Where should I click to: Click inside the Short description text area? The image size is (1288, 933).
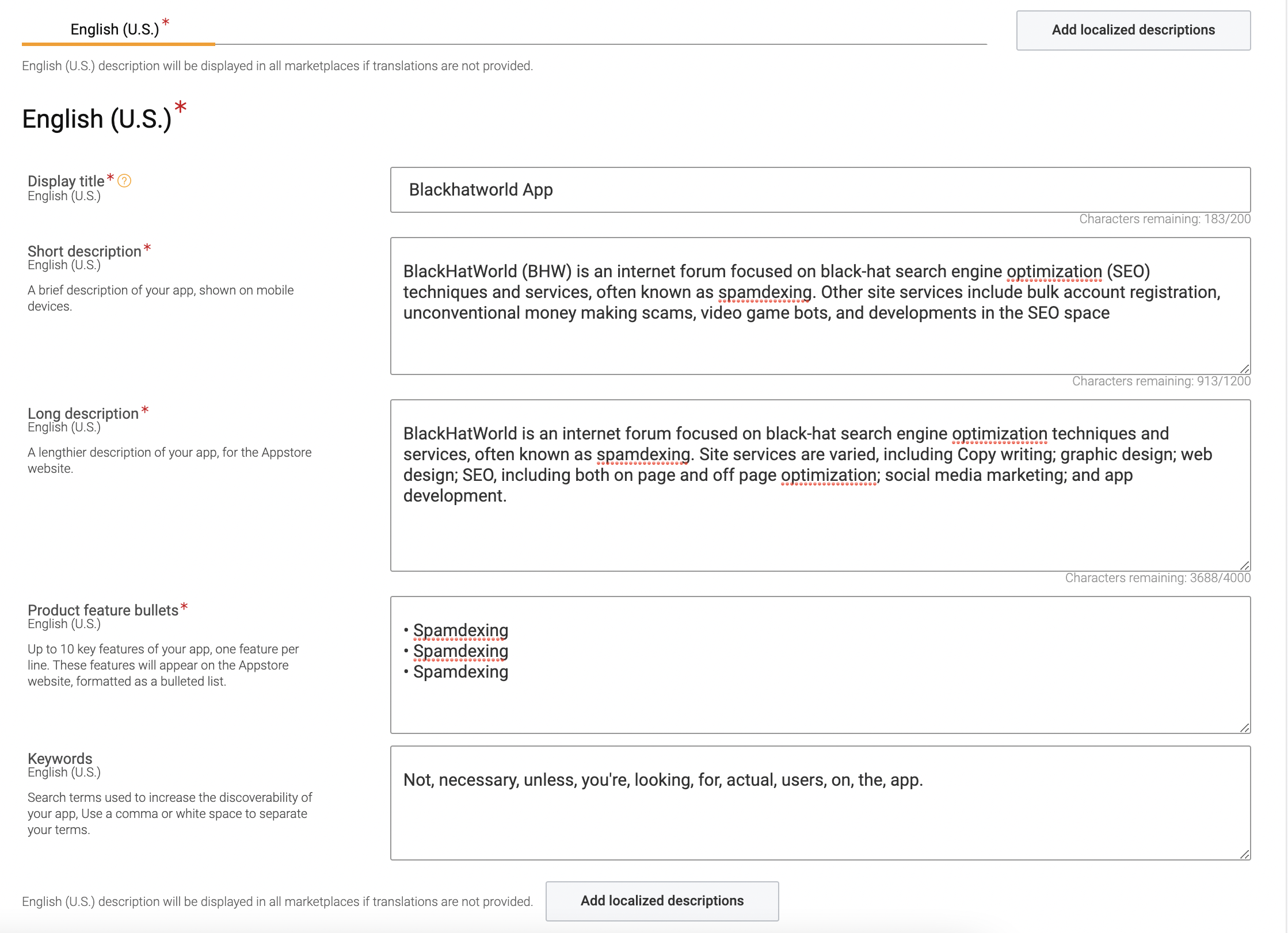(820, 306)
